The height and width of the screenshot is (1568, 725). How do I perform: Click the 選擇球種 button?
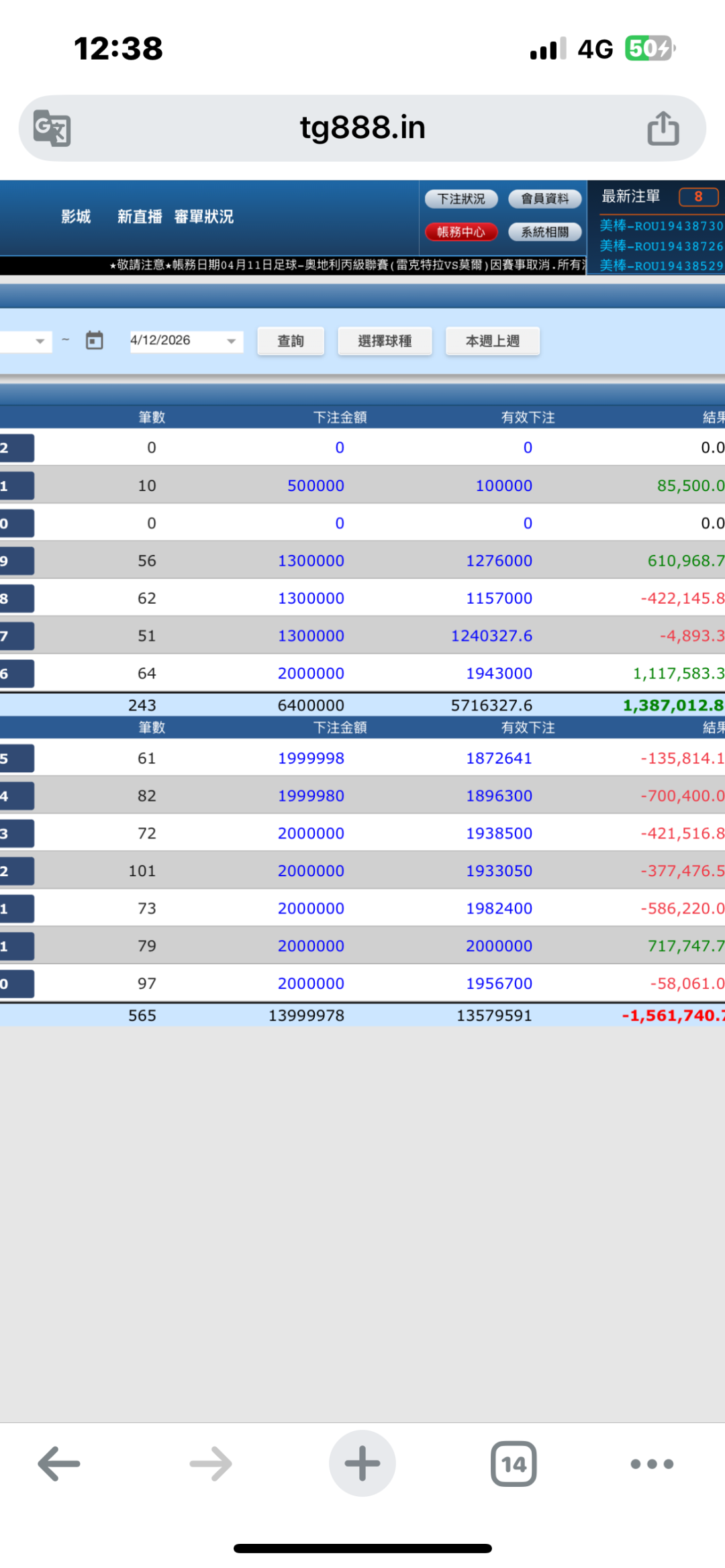click(385, 341)
